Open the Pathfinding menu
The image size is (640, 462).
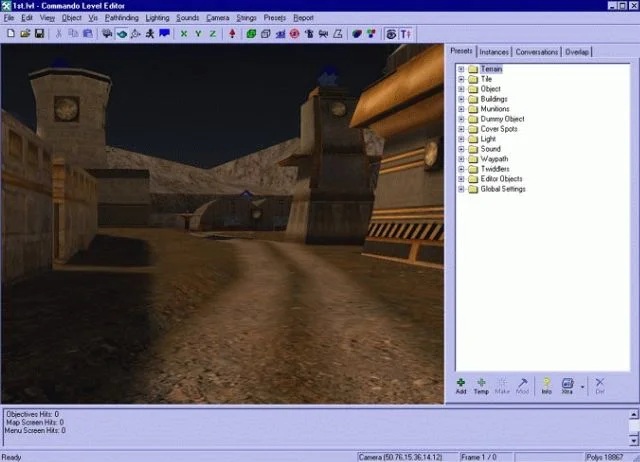(122, 18)
